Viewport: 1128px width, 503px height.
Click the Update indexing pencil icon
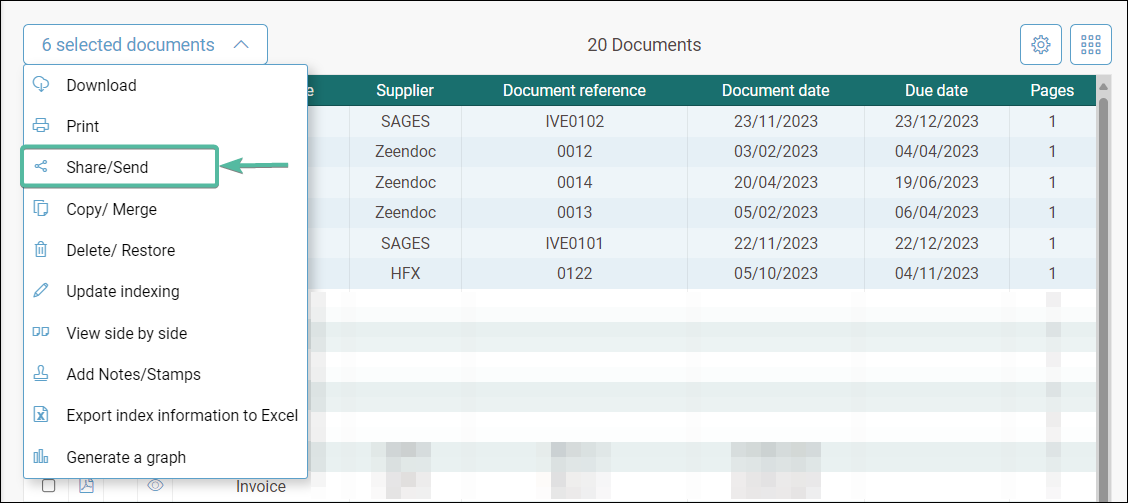[41, 291]
